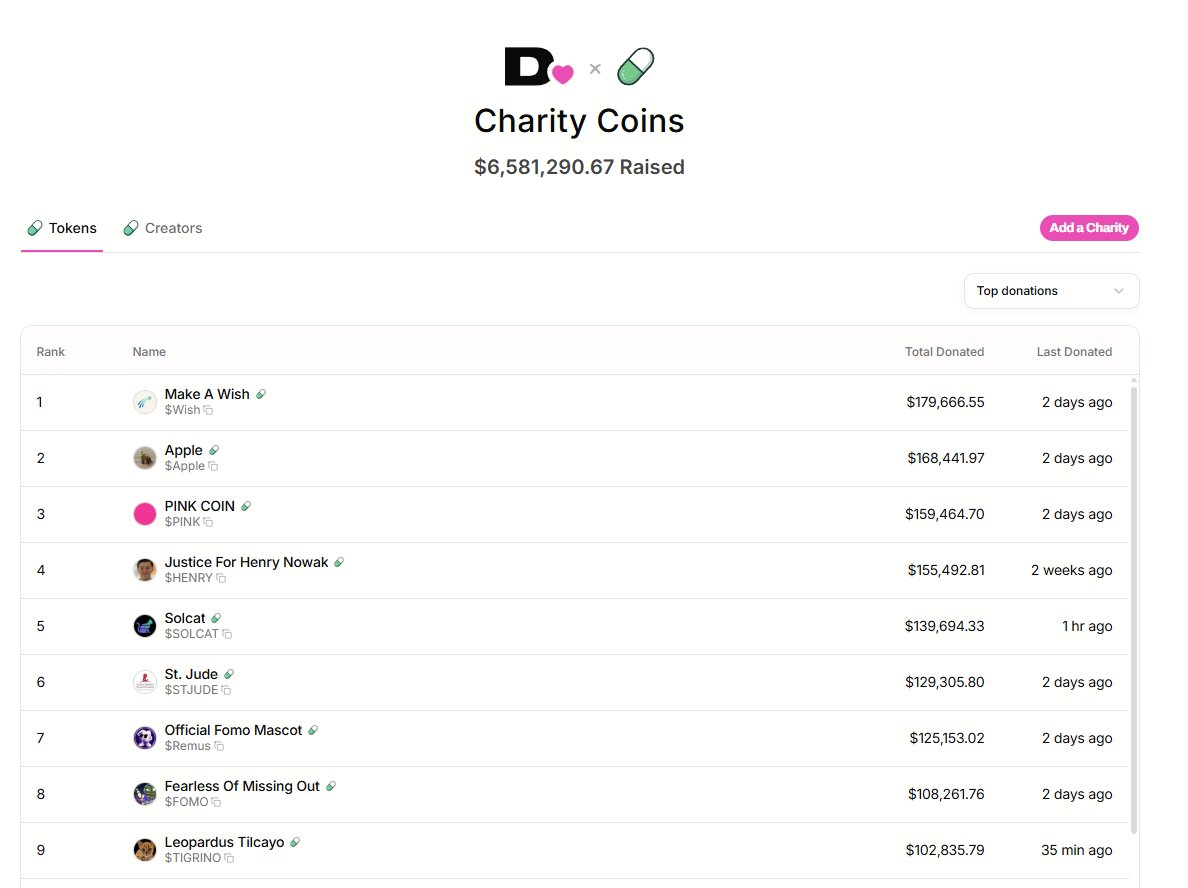Click the 35 min ago timestamp
The width and height of the screenshot is (1188, 888).
tap(1077, 851)
